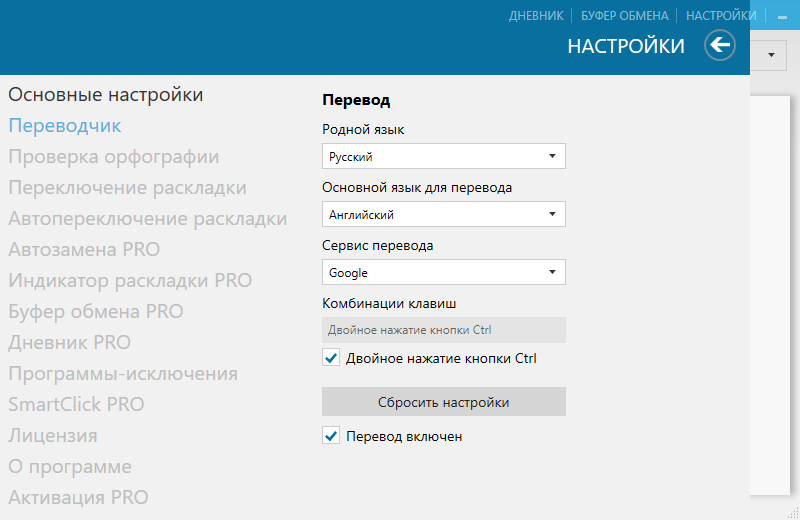Switch to the Проверка орфографии section
800x520 pixels.
[x=114, y=157]
